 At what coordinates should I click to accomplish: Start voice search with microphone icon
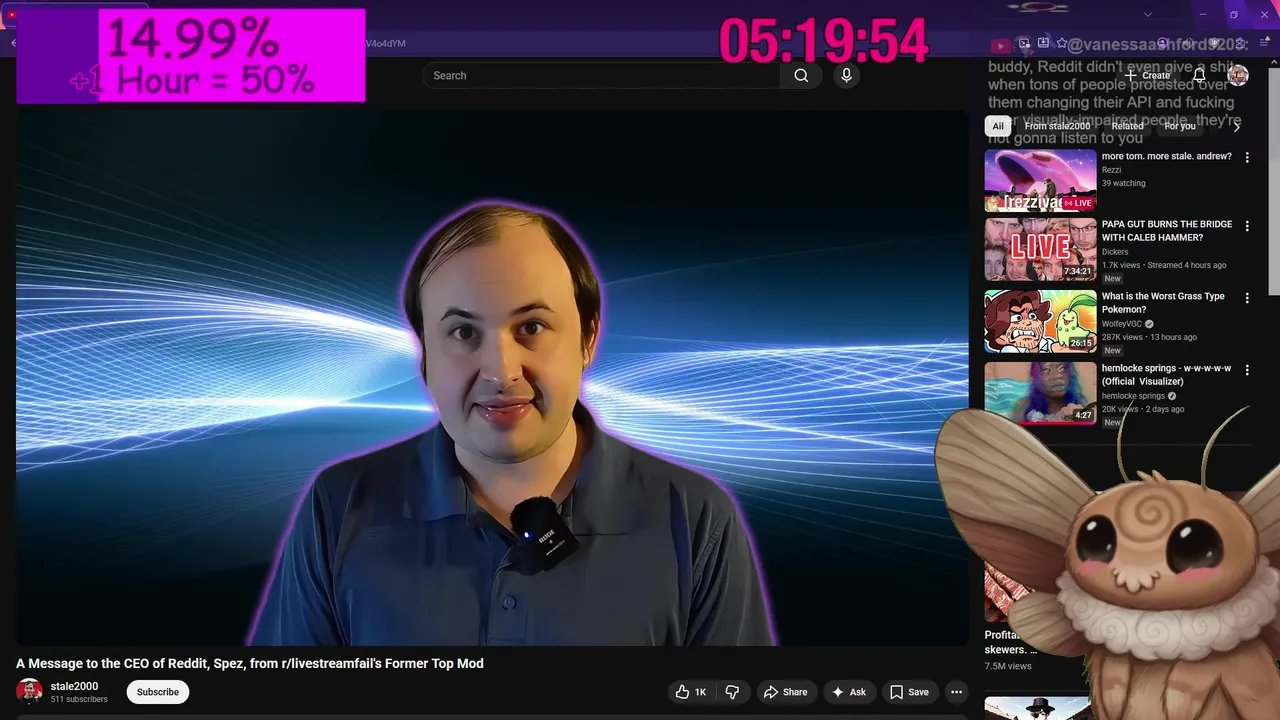tap(847, 76)
